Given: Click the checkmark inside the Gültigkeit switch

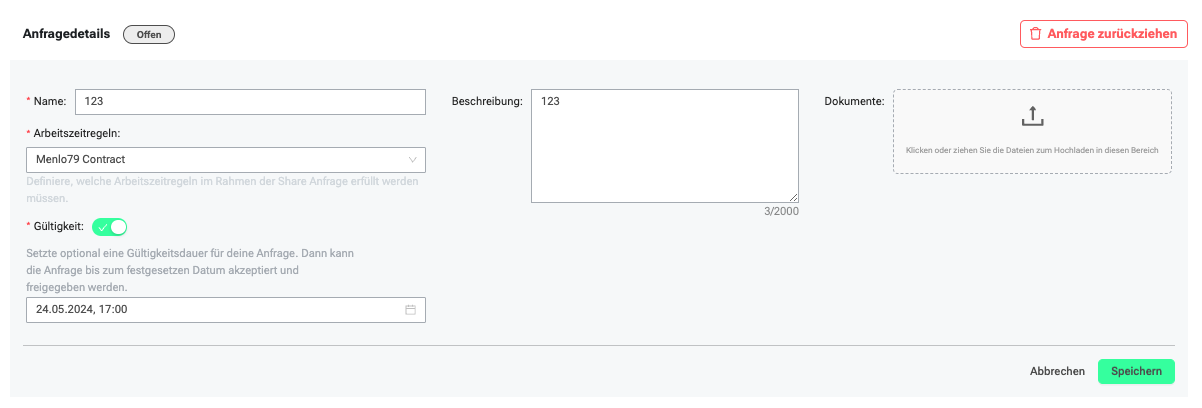Looking at the screenshot, I should [x=102, y=227].
